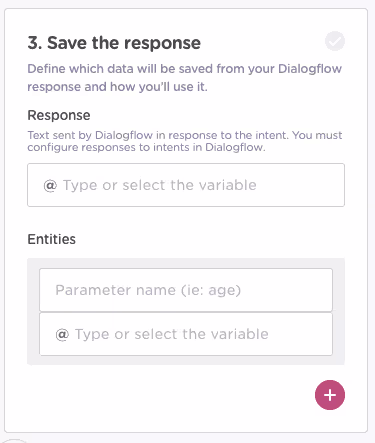Click the pink plus button to add entity
375x443 pixels.
pyautogui.click(x=330, y=395)
